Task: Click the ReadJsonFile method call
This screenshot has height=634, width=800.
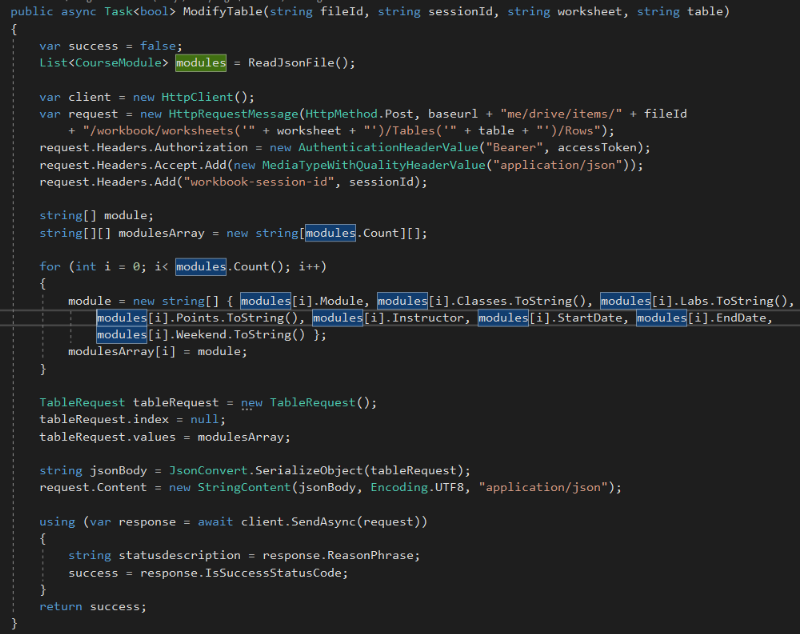Action: pos(291,63)
